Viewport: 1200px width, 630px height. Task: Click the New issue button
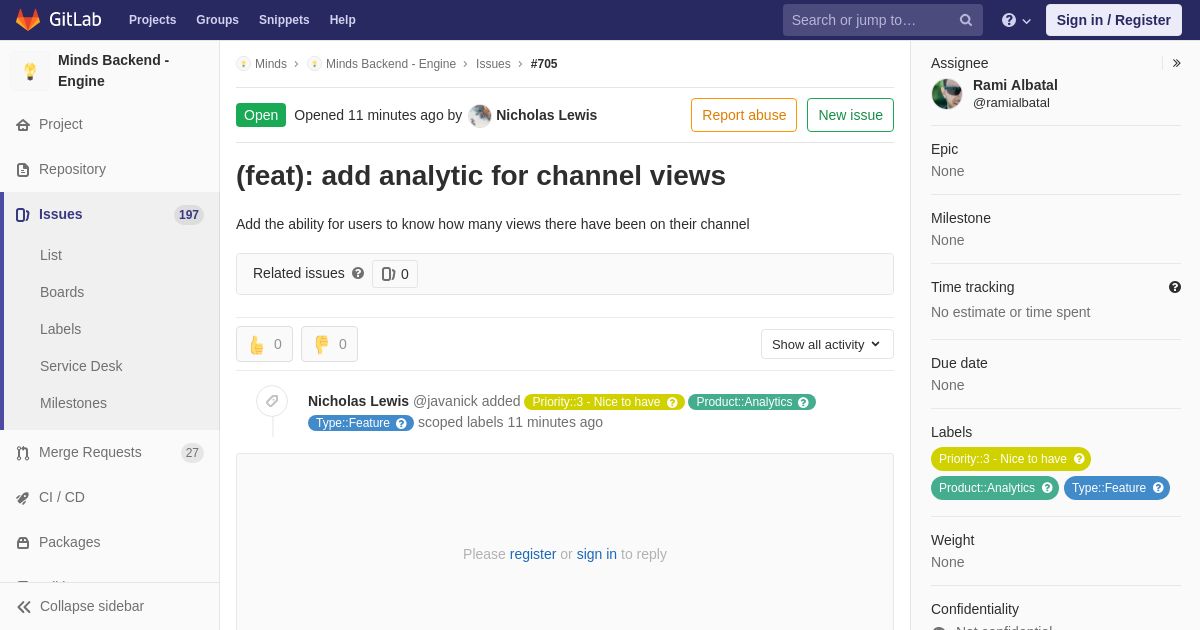pyautogui.click(x=850, y=115)
